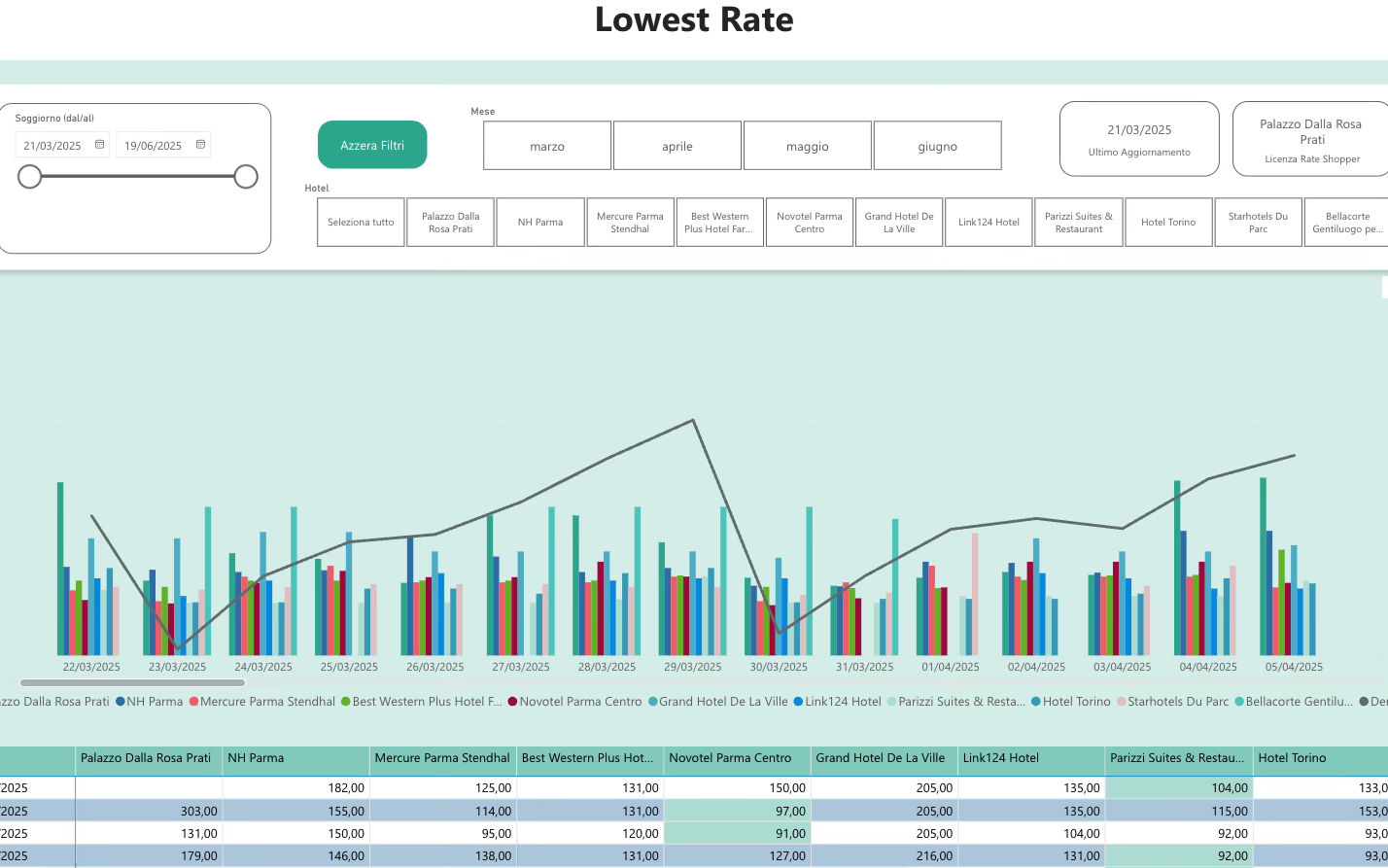Click the 22/03/2025 label on the chart axis
1388x868 pixels.
pyautogui.click(x=91, y=667)
